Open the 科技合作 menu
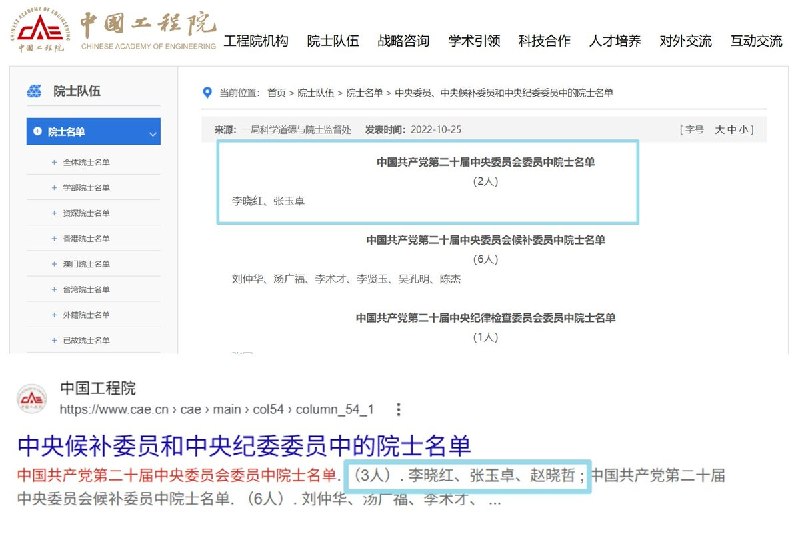This screenshot has height=534, width=800. coord(544,41)
